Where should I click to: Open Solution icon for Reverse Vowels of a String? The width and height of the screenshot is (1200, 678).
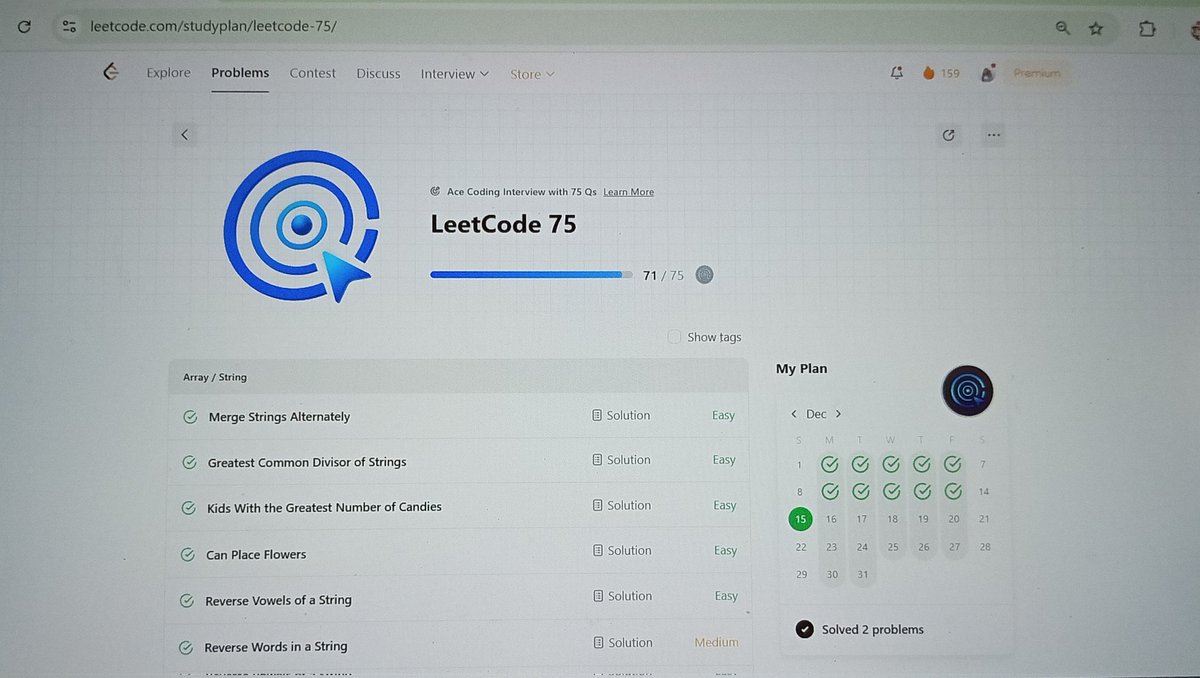597,596
